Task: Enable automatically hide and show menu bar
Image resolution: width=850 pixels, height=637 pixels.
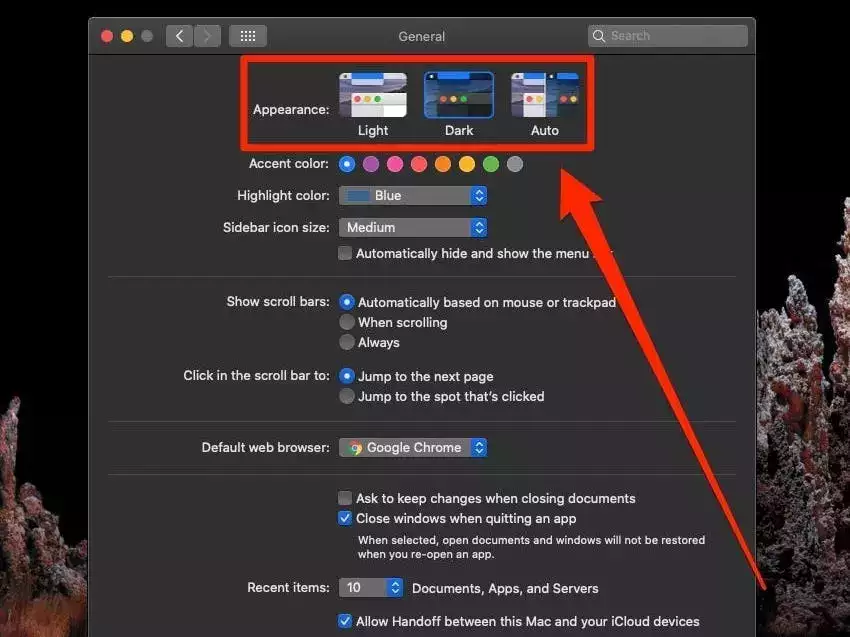Action: tap(345, 254)
